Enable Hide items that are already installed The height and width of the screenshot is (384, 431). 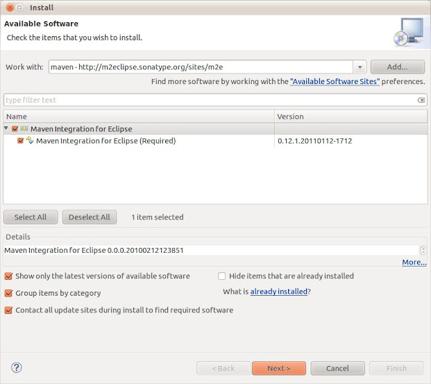click(x=222, y=276)
